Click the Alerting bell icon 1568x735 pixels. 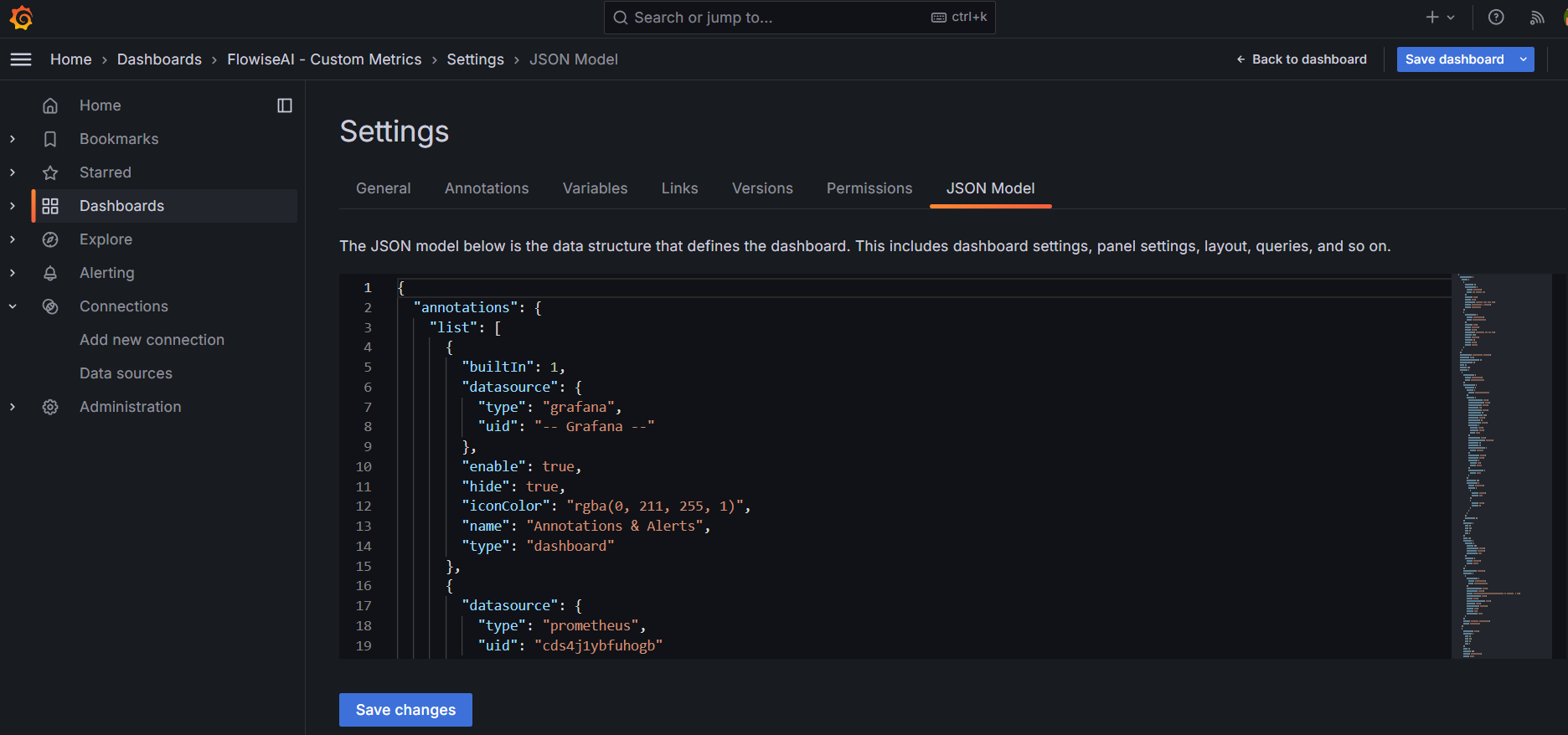click(x=50, y=273)
